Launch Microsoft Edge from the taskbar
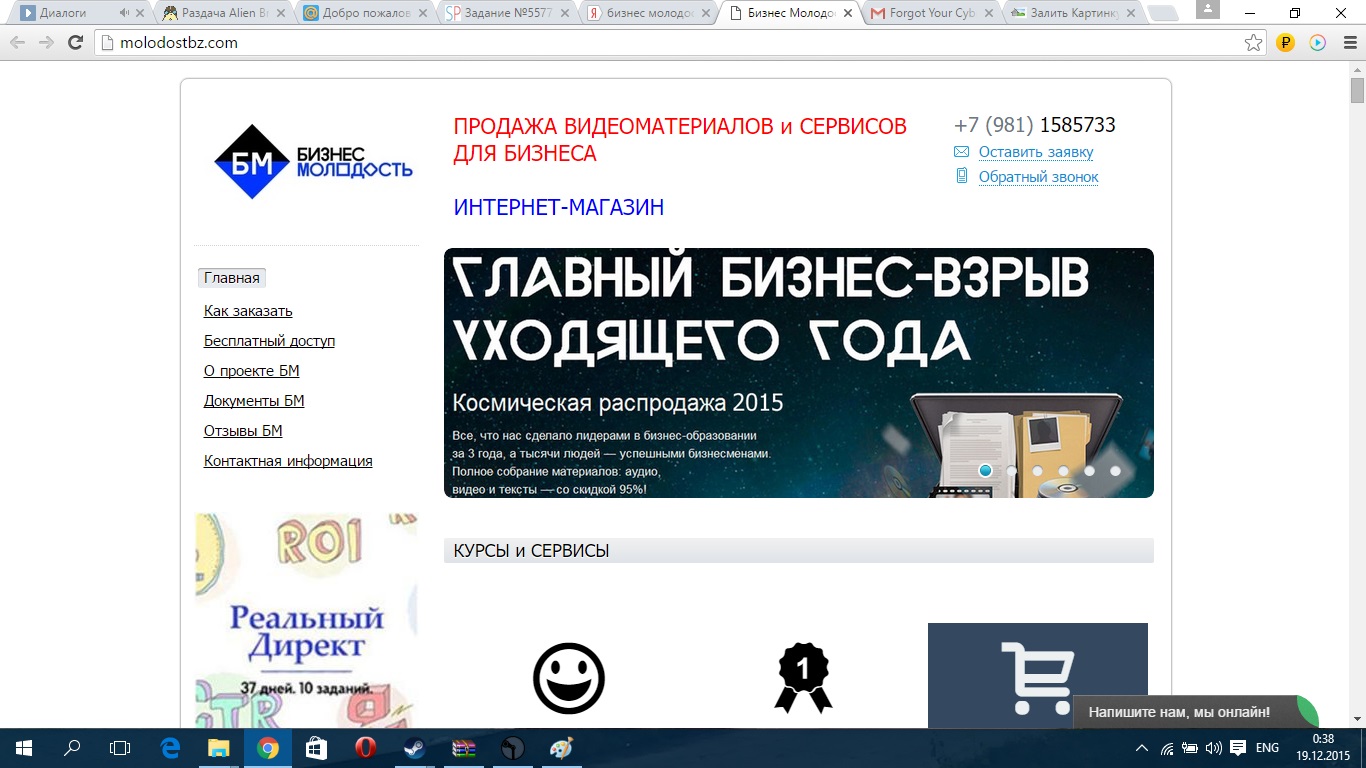Viewport: 1366px width, 768px height. point(170,748)
